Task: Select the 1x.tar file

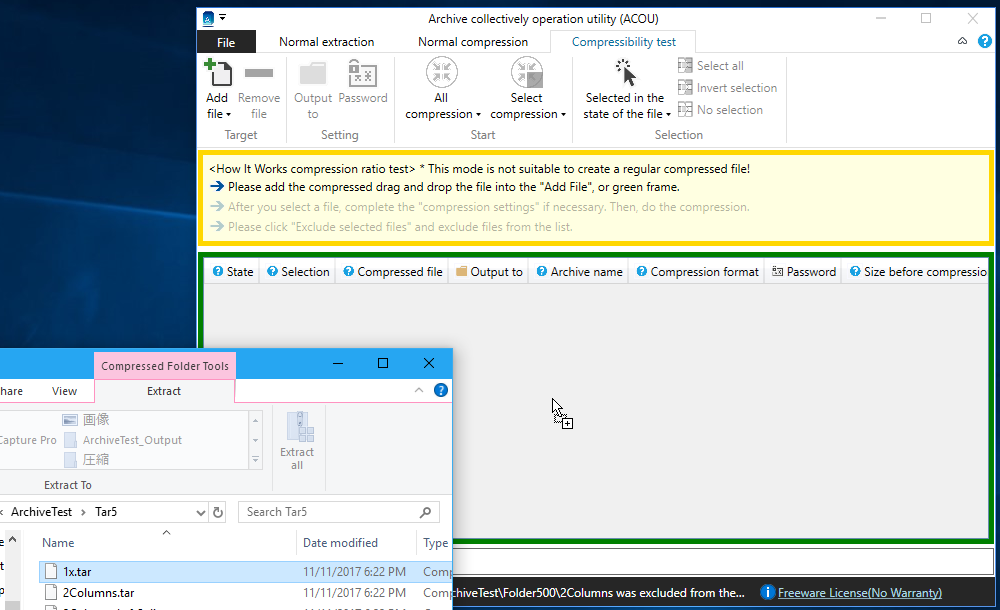Action: pyautogui.click(x=78, y=572)
